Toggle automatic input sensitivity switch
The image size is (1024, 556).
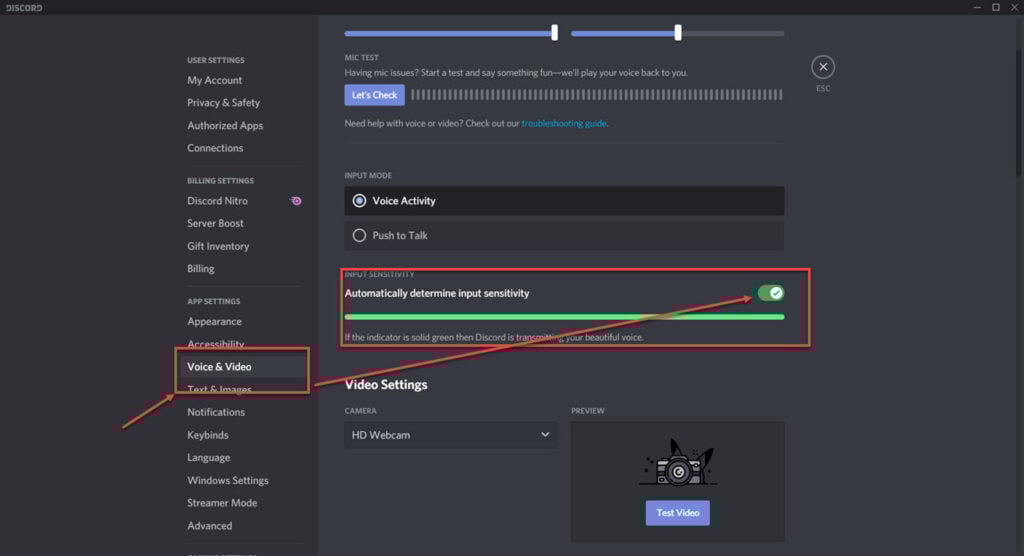tap(771, 293)
